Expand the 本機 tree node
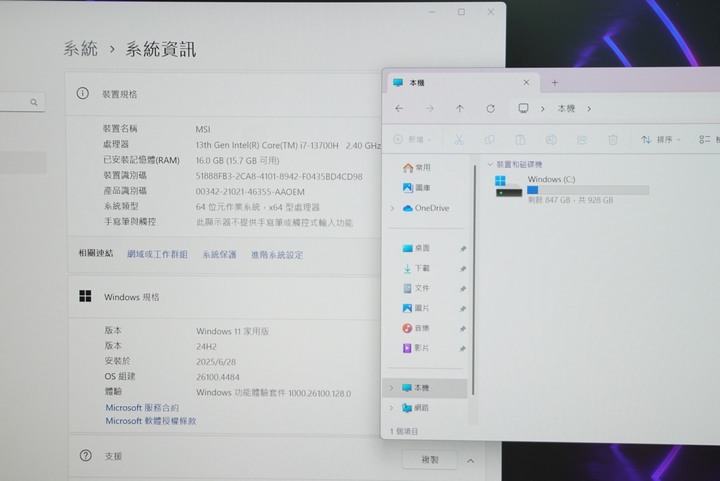 (x=392, y=388)
